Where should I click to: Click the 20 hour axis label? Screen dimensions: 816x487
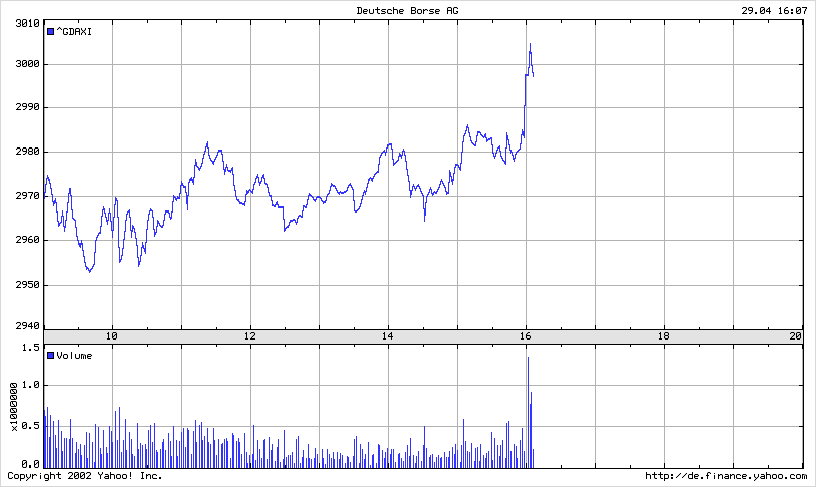pos(795,336)
